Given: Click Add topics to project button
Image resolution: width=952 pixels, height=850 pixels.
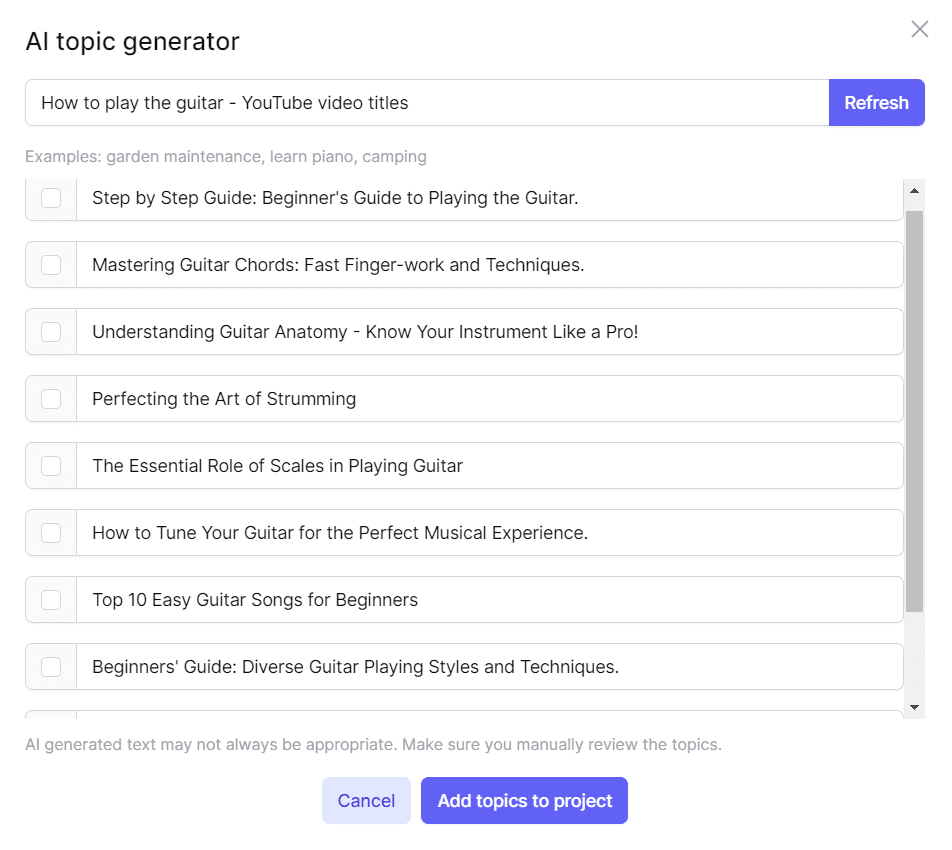Looking at the screenshot, I should point(524,801).
